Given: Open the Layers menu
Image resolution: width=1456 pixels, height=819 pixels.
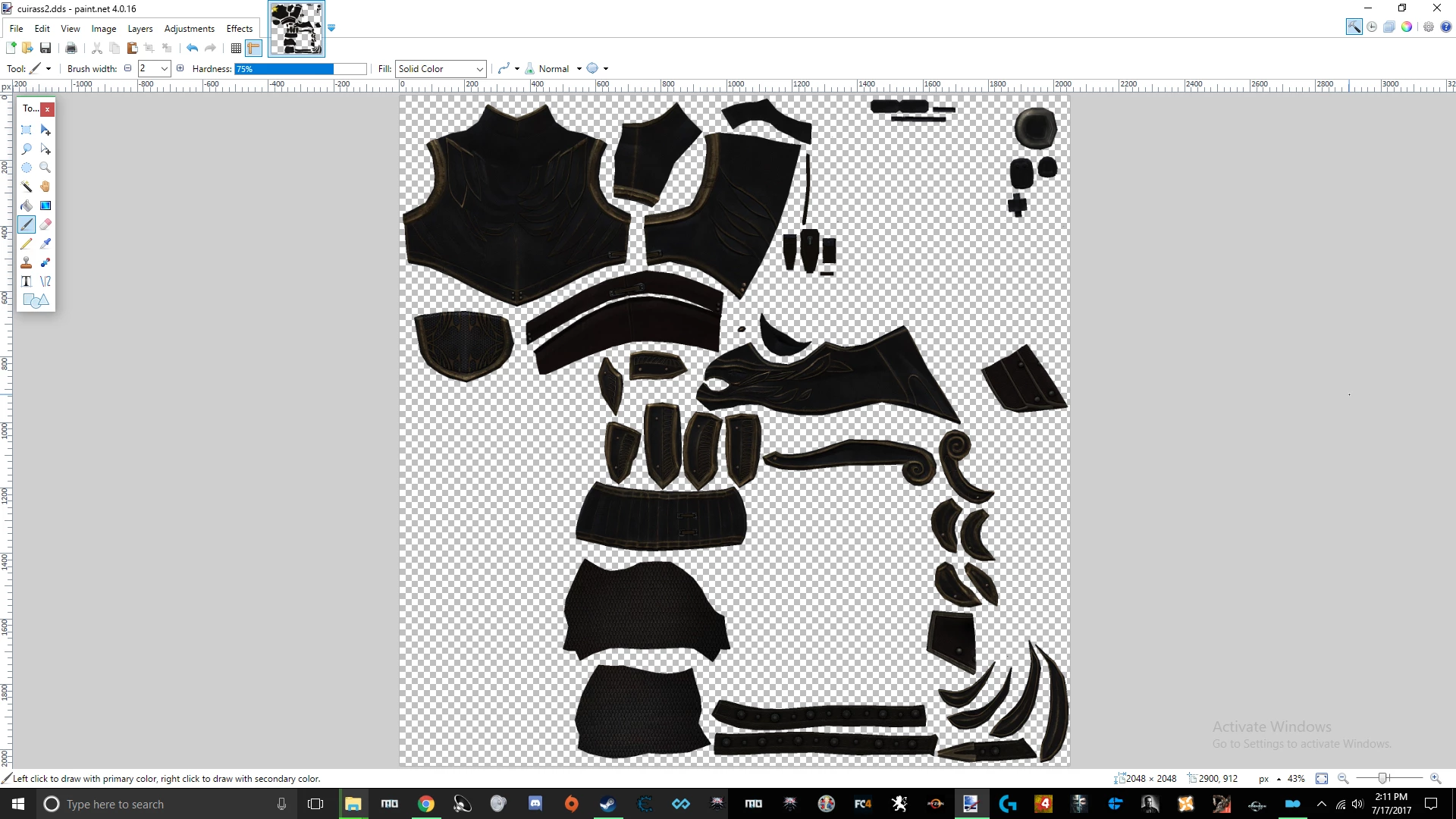Looking at the screenshot, I should pyautogui.click(x=140, y=28).
